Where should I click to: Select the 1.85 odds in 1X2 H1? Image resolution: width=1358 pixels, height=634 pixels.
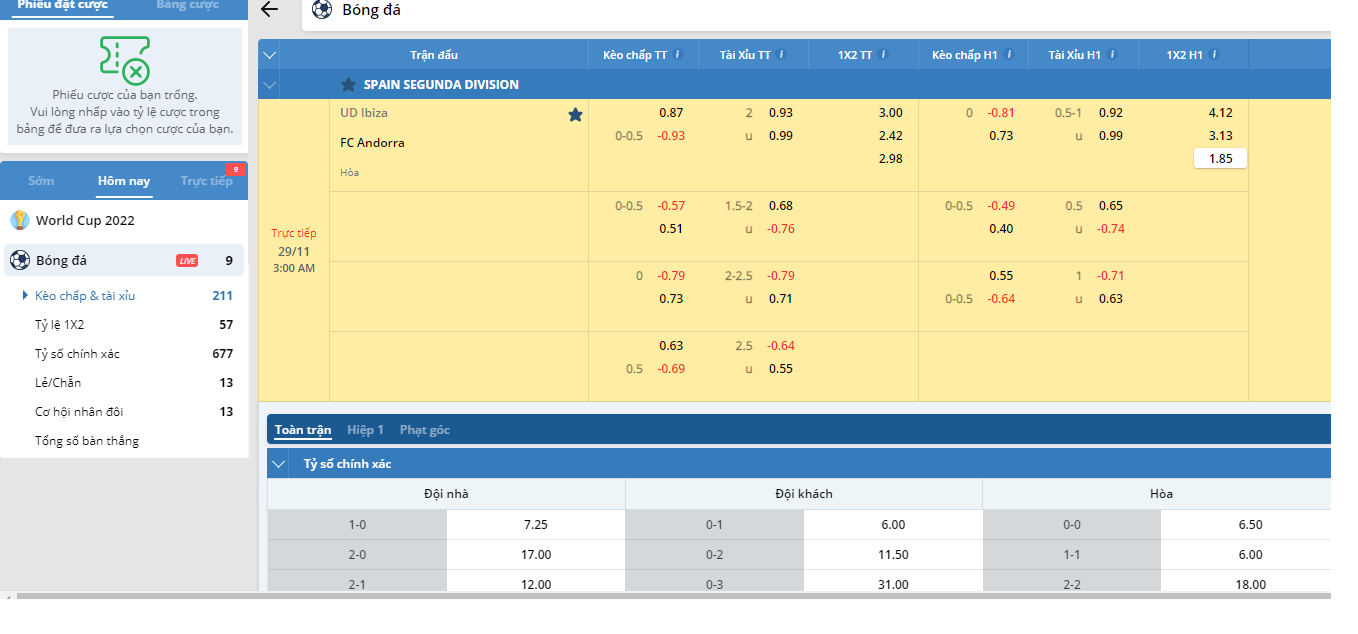click(x=1220, y=158)
